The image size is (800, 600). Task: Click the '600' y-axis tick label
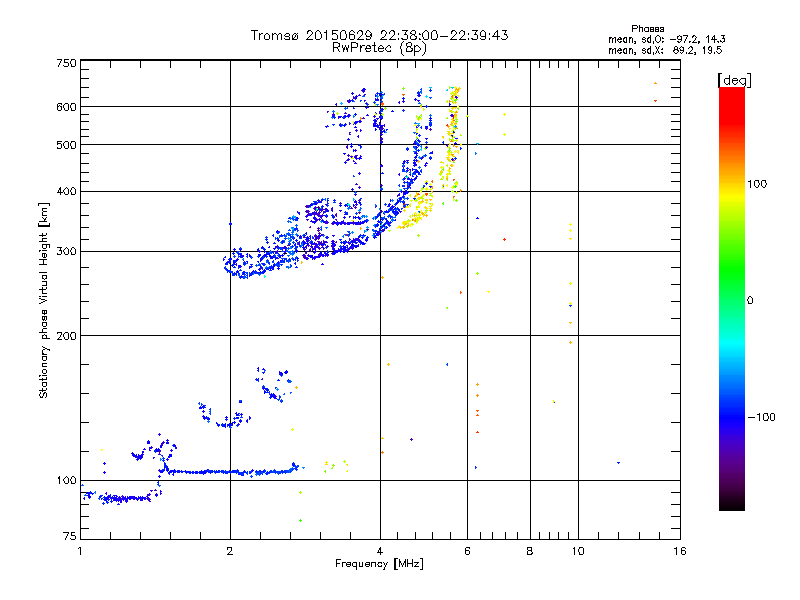pyautogui.click(x=66, y=107)
